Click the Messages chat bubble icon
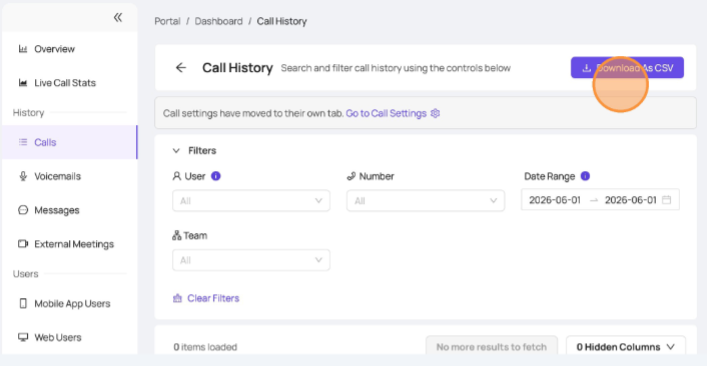The width and height of the screenshot is (707, 366). (23, 210)
